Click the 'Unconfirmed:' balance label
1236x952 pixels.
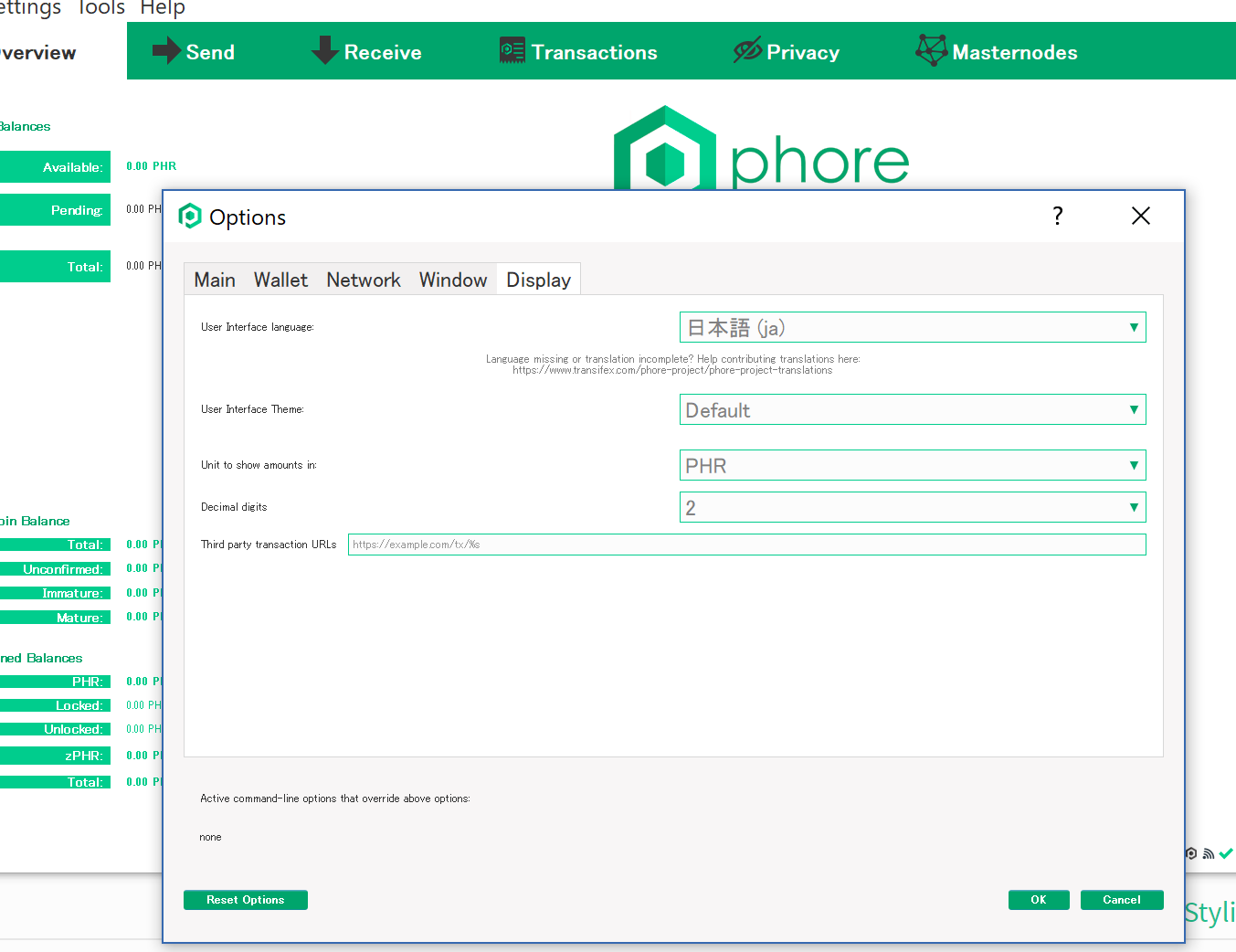click(55, 569)
